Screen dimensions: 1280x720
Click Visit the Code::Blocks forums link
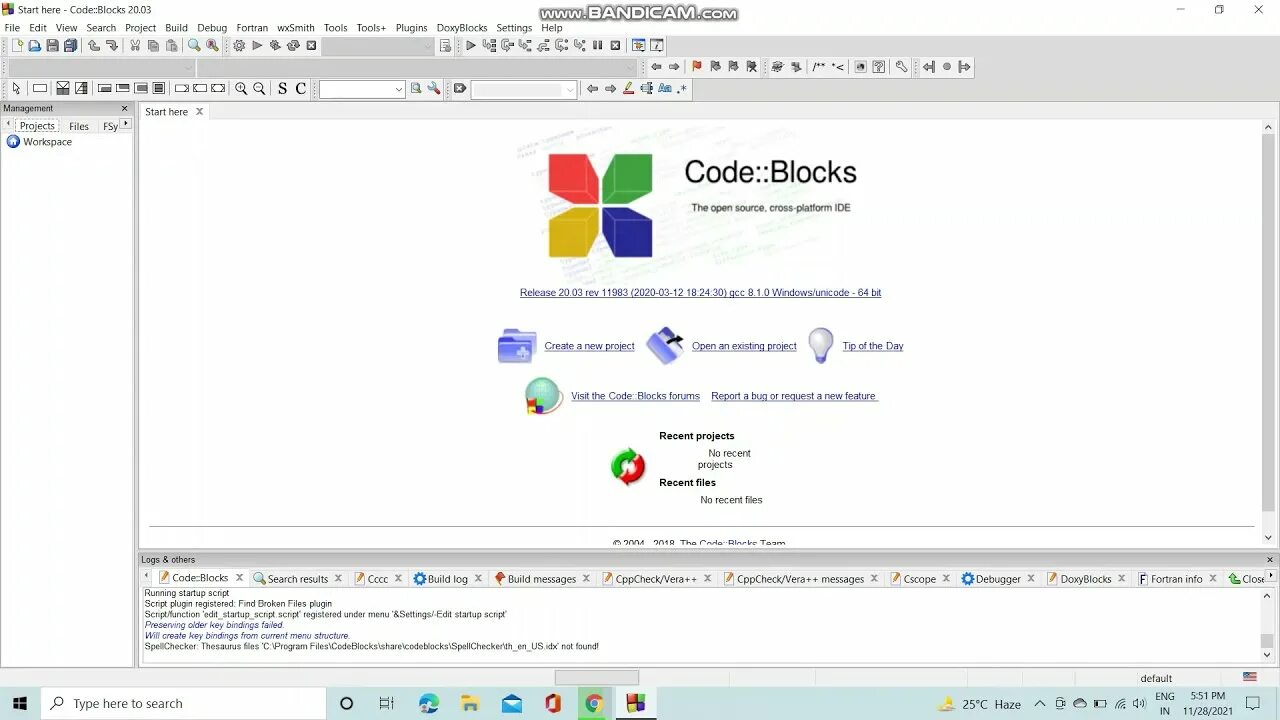click(x=635, y=396)
